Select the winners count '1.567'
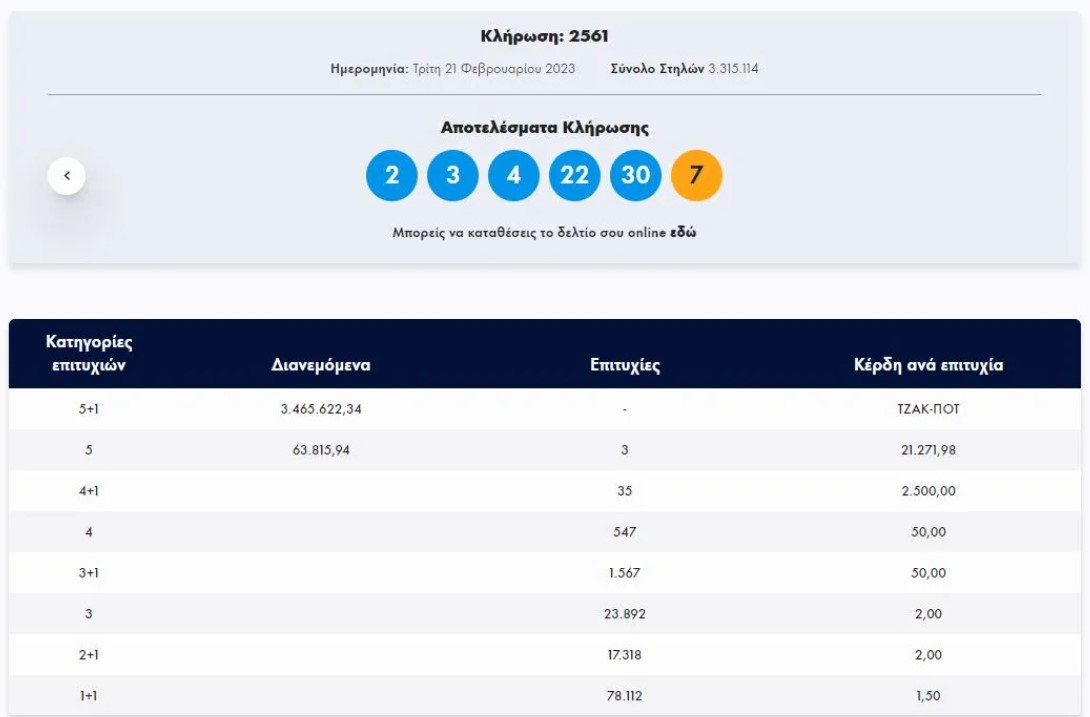Screen dimensions: 1090x717 (624, 573)
